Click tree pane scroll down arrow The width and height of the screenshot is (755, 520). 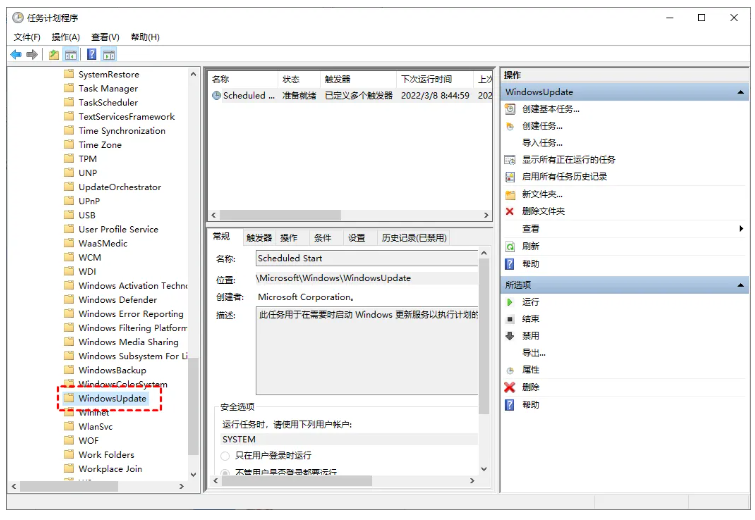pos(193,474)
